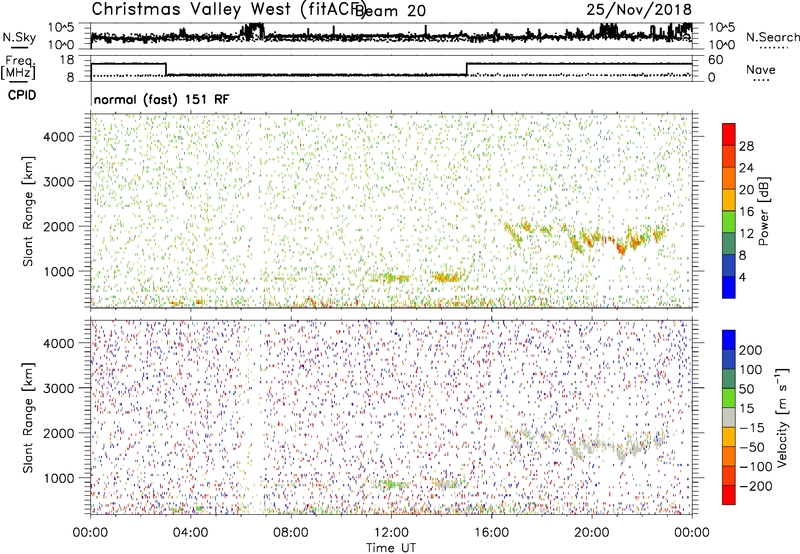Click the velocity panel 'Slant Range [km]' label

[x=28, y=417]
